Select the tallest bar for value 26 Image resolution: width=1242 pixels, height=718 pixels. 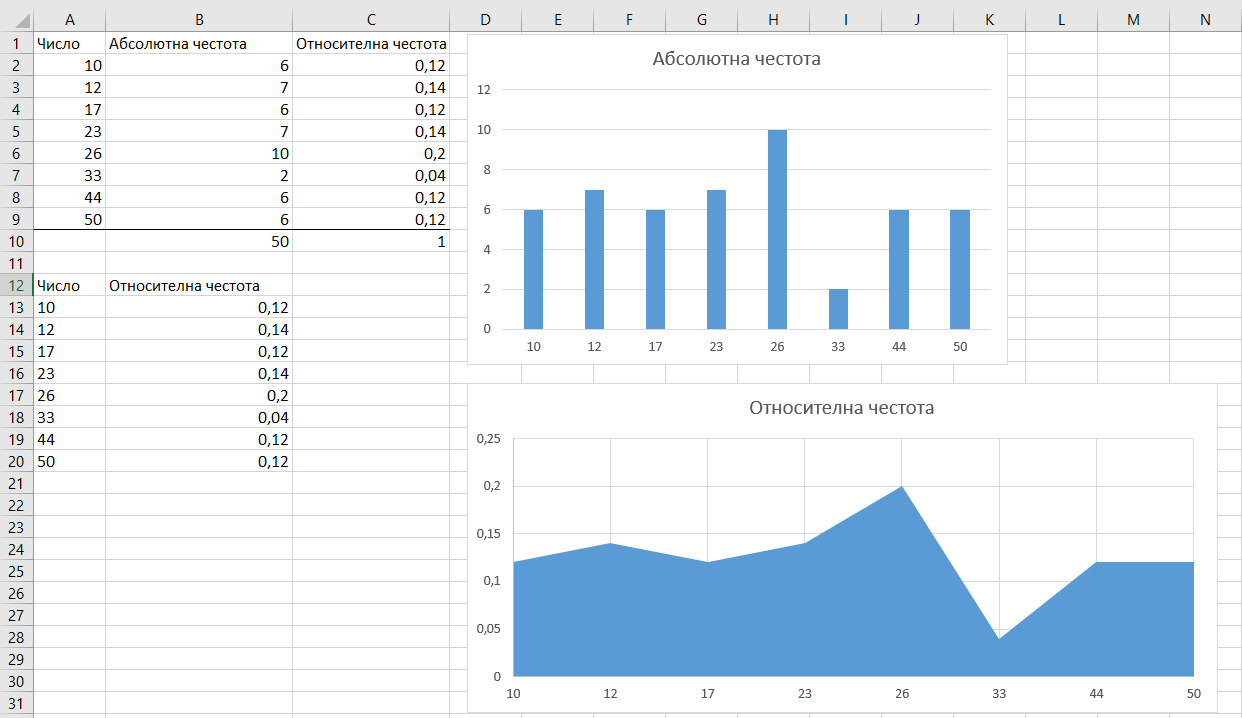pyautogui.click(x=777, y=230)
